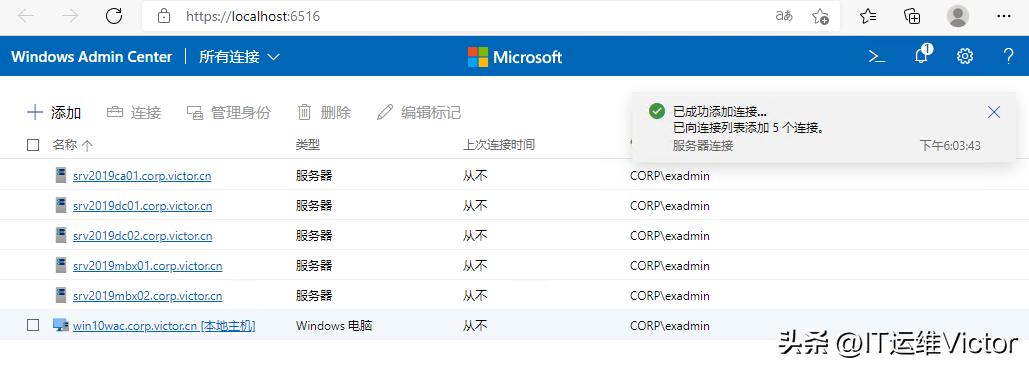Viewport: 1029px width, 367px height.
Task: Click the 服务器 type cell of srv2019ca01
Action: [314, 176]
